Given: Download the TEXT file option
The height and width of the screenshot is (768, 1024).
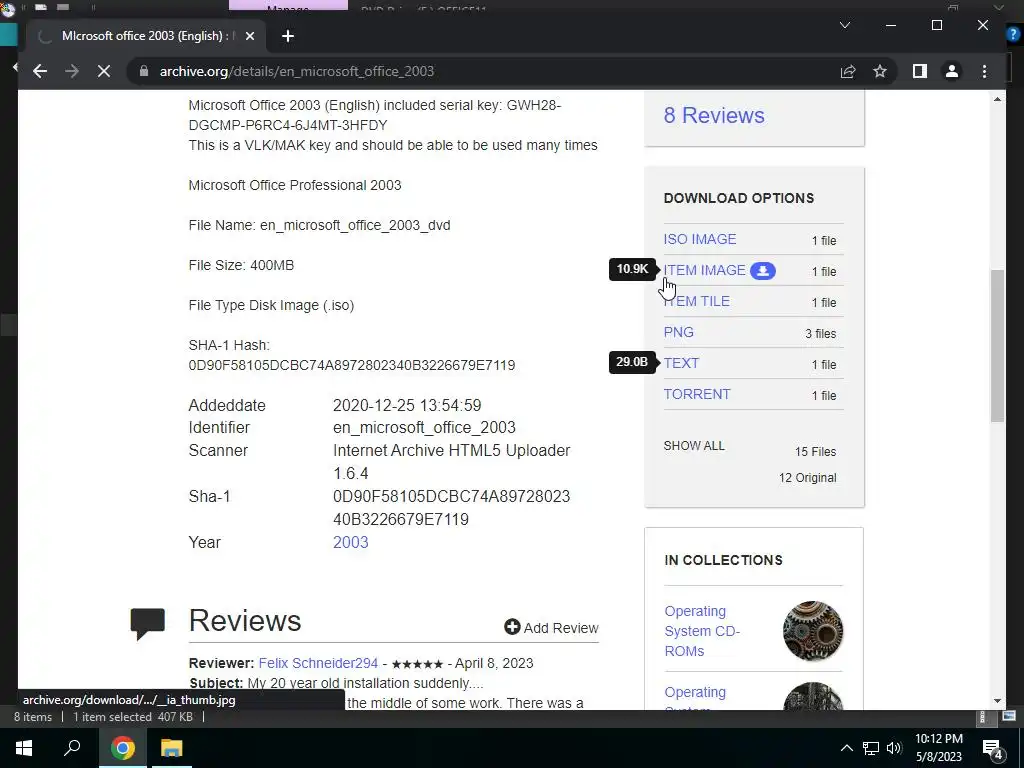Looking at the screenshot, I should point(681,363).
